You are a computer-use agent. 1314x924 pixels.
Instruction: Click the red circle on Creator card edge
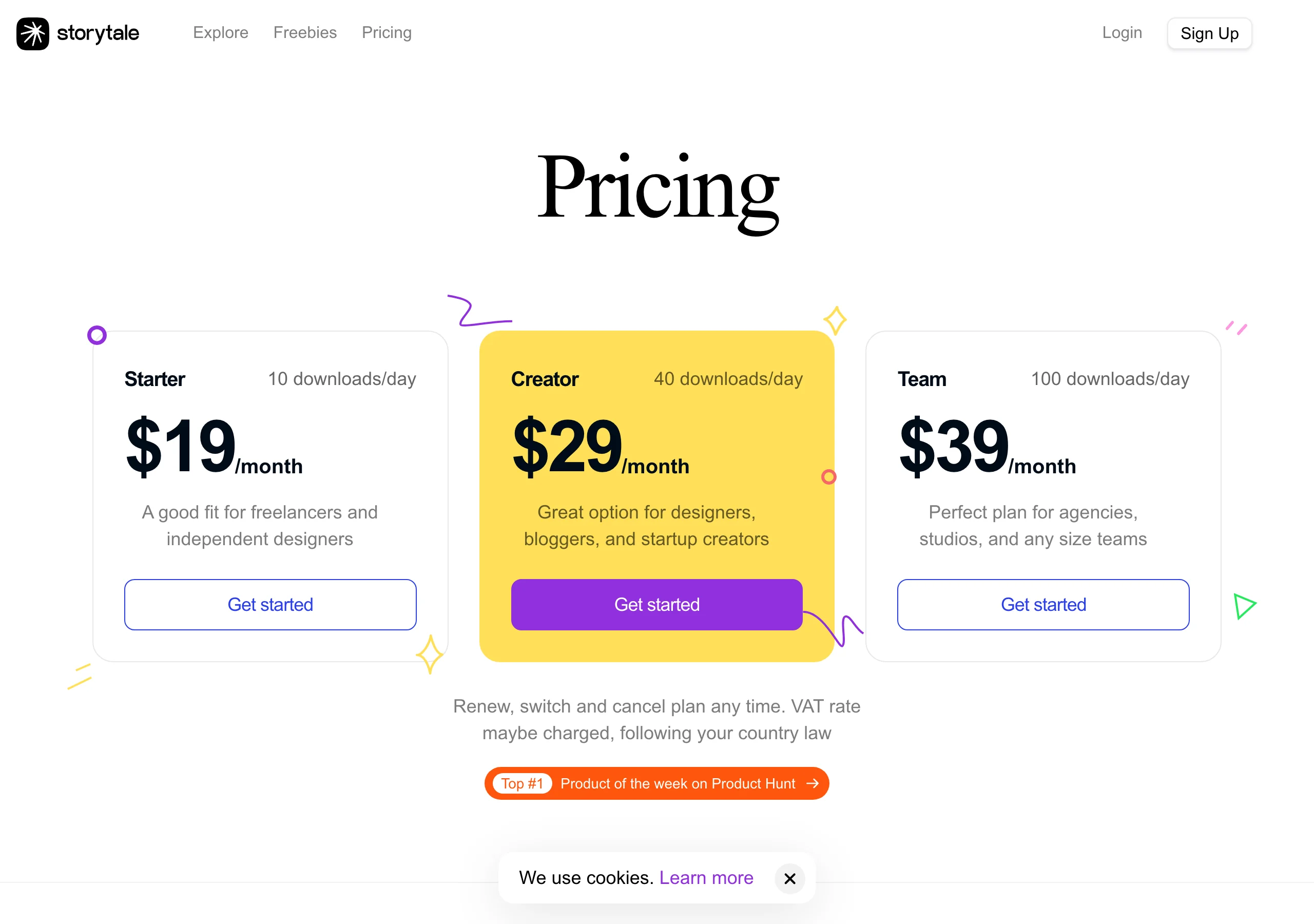coord(828,477)
